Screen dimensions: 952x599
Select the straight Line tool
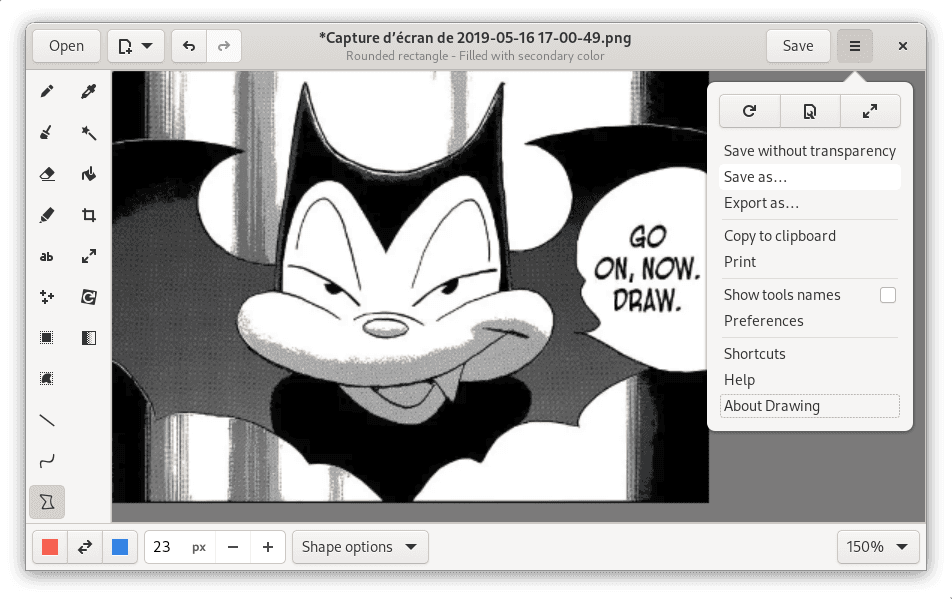click(x=46, y=420)
